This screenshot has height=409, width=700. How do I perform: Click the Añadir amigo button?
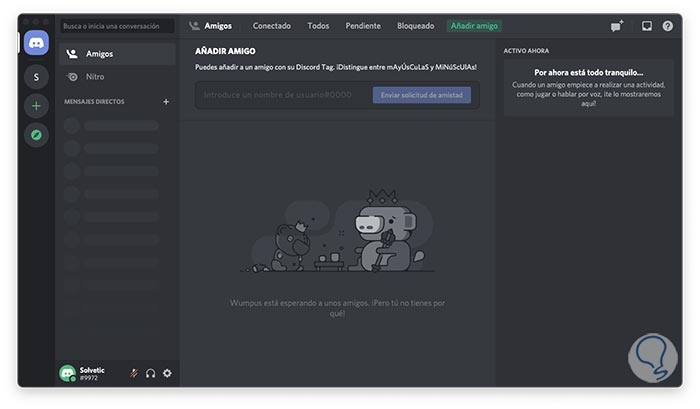click(x=475, y=26)
